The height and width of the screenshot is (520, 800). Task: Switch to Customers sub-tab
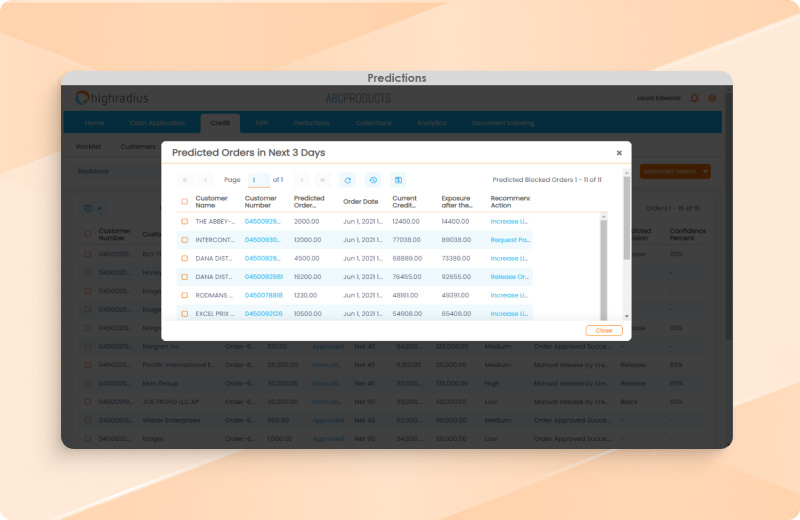click(x=138, y=146)
